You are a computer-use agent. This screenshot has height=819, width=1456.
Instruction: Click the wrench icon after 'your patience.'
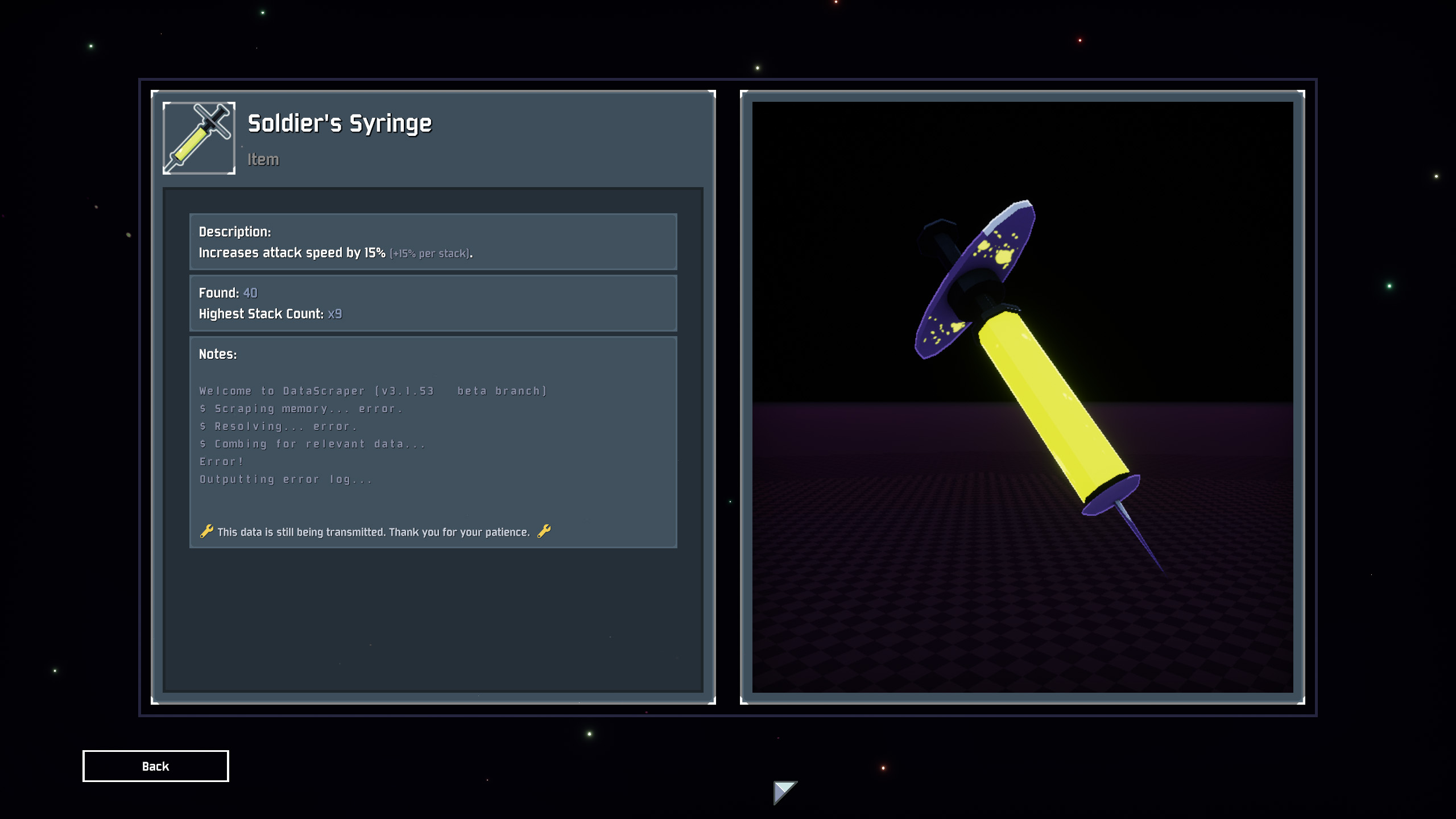tap(544, 531)
